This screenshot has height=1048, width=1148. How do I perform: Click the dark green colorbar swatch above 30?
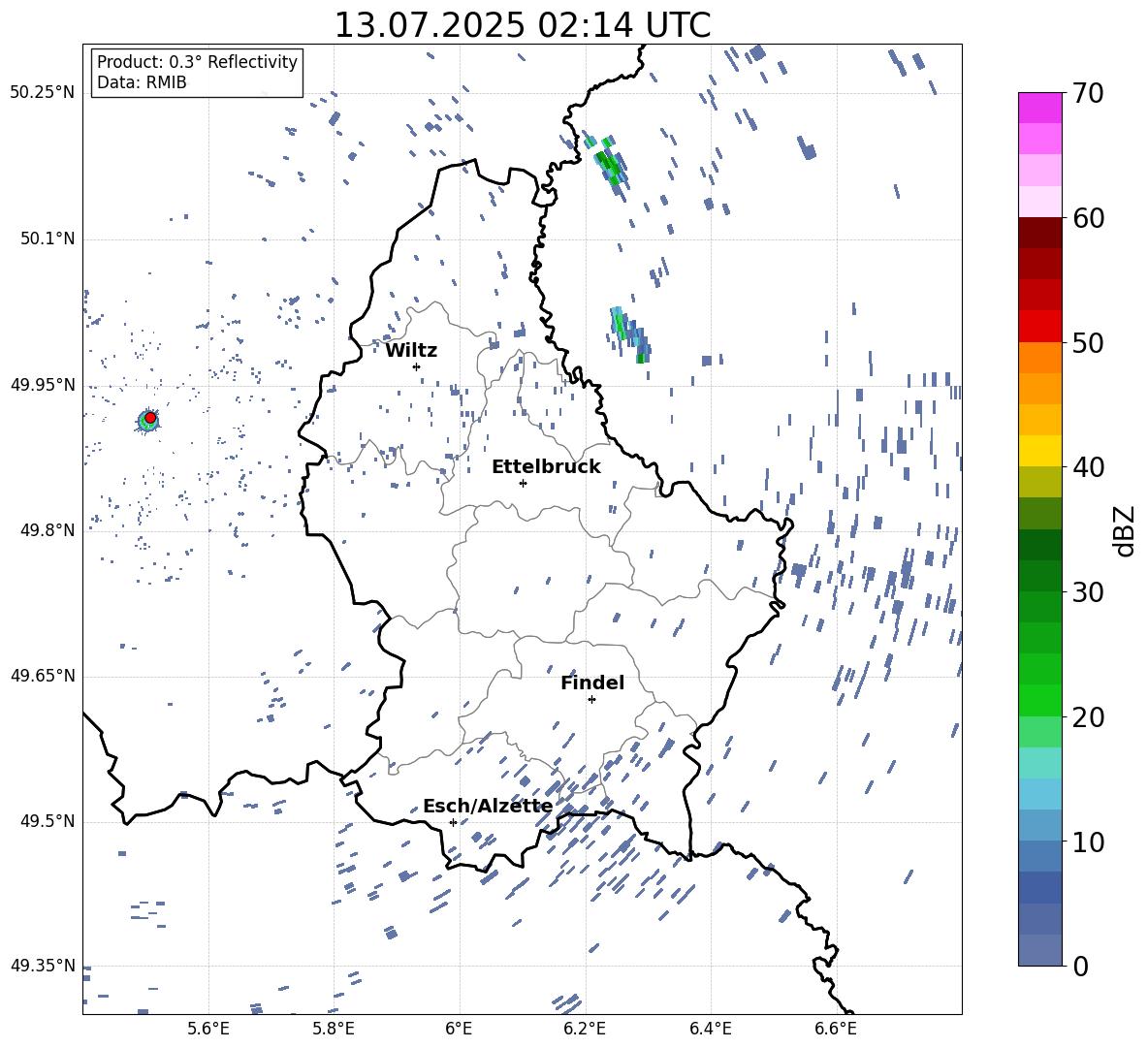point(1039,575)
